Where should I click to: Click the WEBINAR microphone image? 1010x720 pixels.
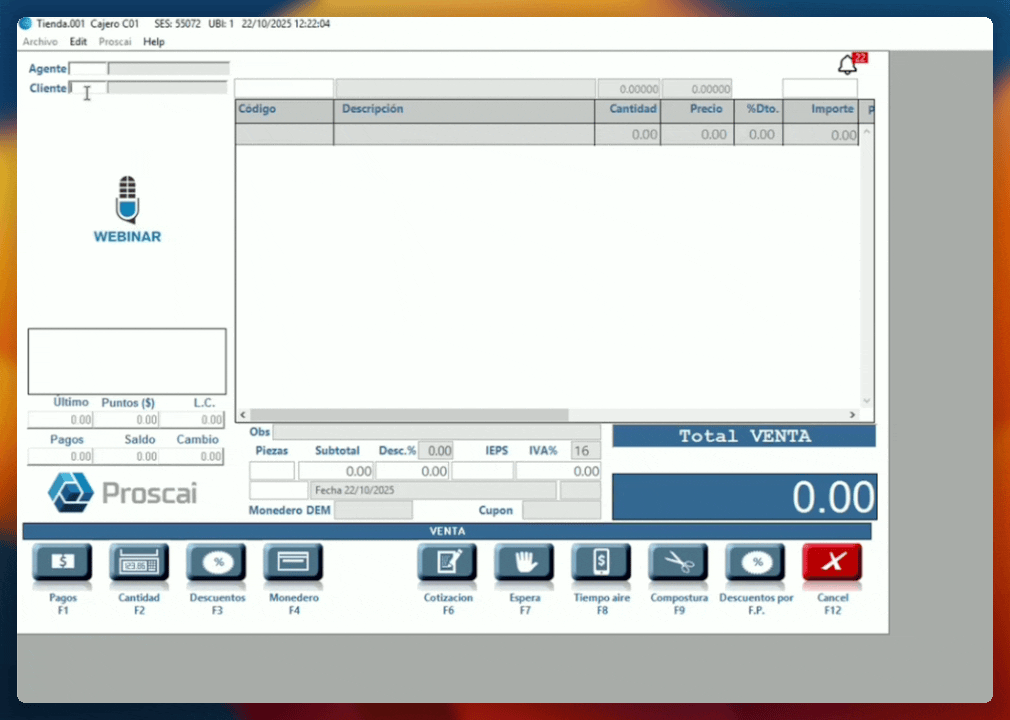(128, 210)
